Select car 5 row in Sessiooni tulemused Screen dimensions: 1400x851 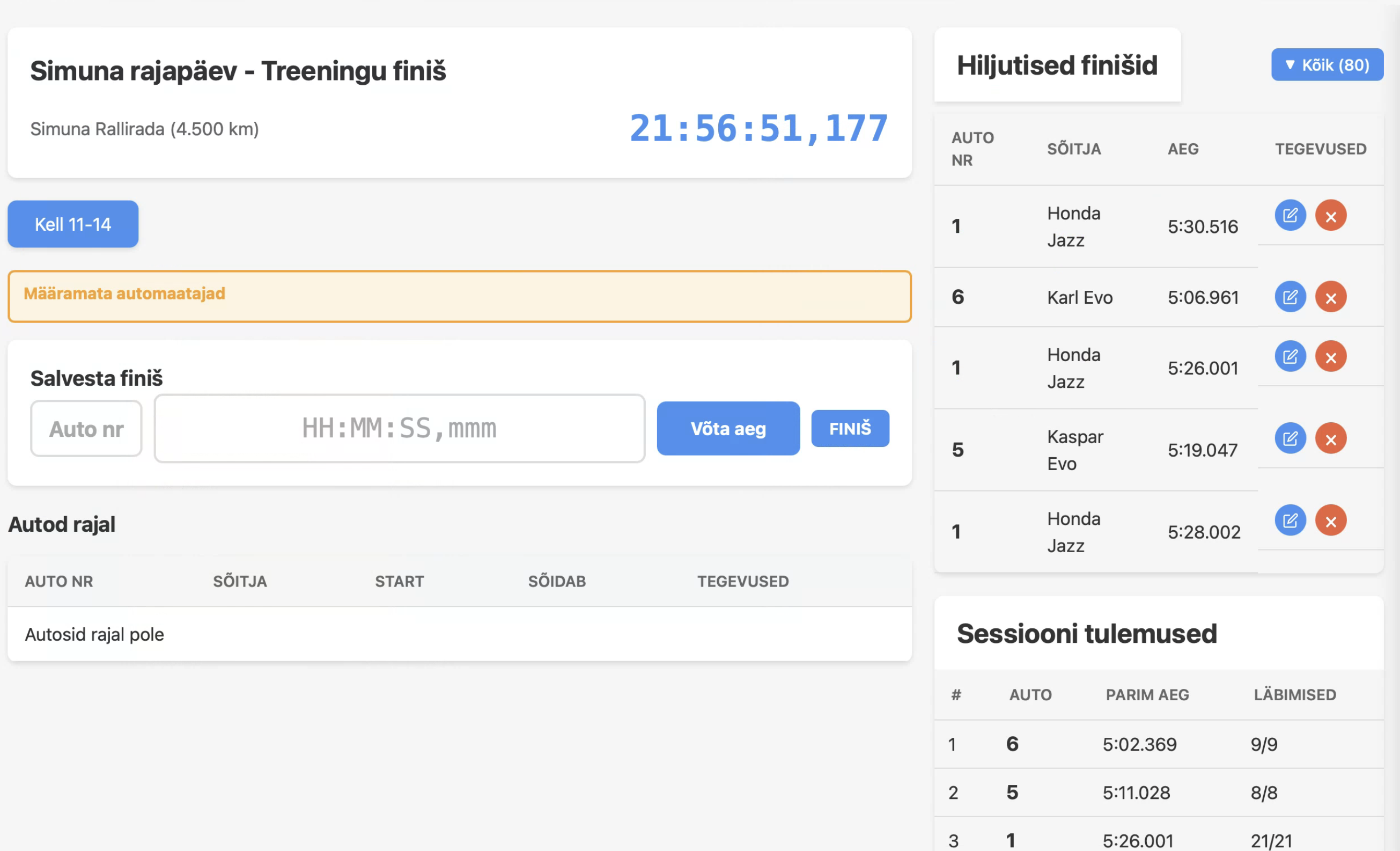click(x=1158, y=793)
